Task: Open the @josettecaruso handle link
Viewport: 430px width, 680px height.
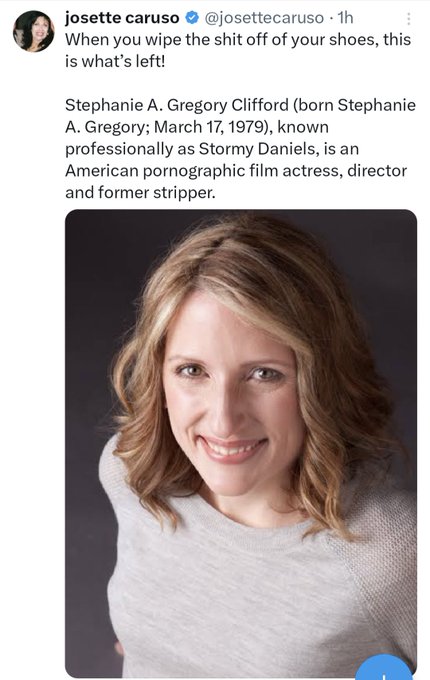Action: (264, 18)
